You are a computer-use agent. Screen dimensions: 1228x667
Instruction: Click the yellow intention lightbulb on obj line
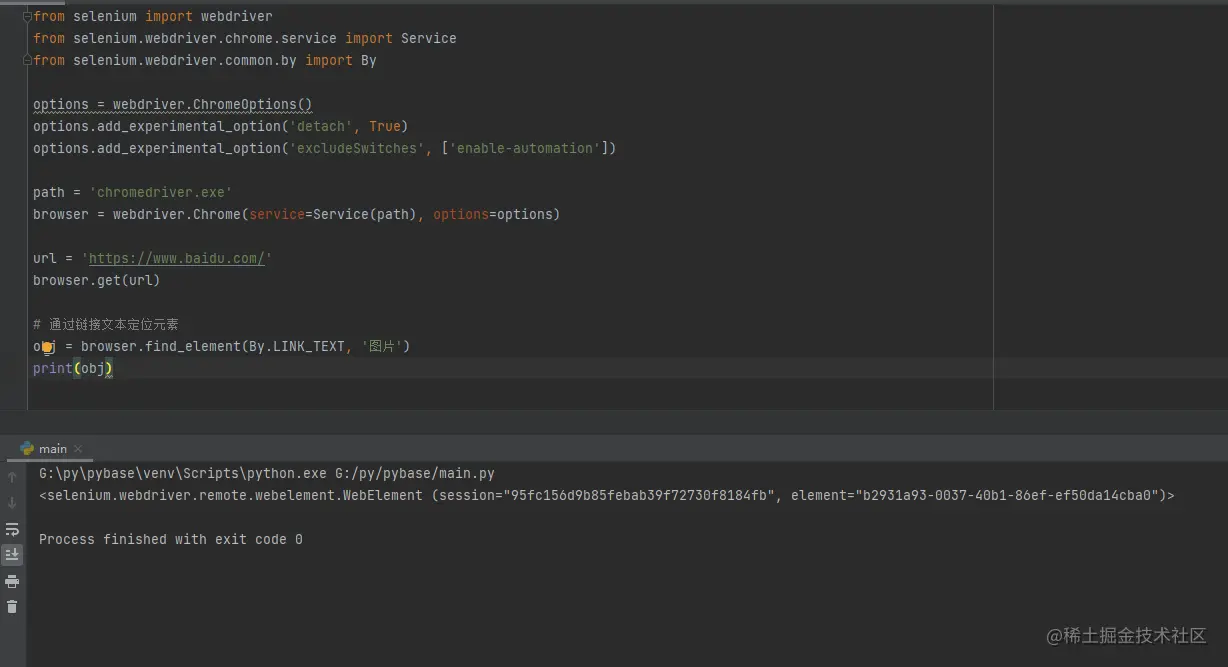(x=46, y=347)
